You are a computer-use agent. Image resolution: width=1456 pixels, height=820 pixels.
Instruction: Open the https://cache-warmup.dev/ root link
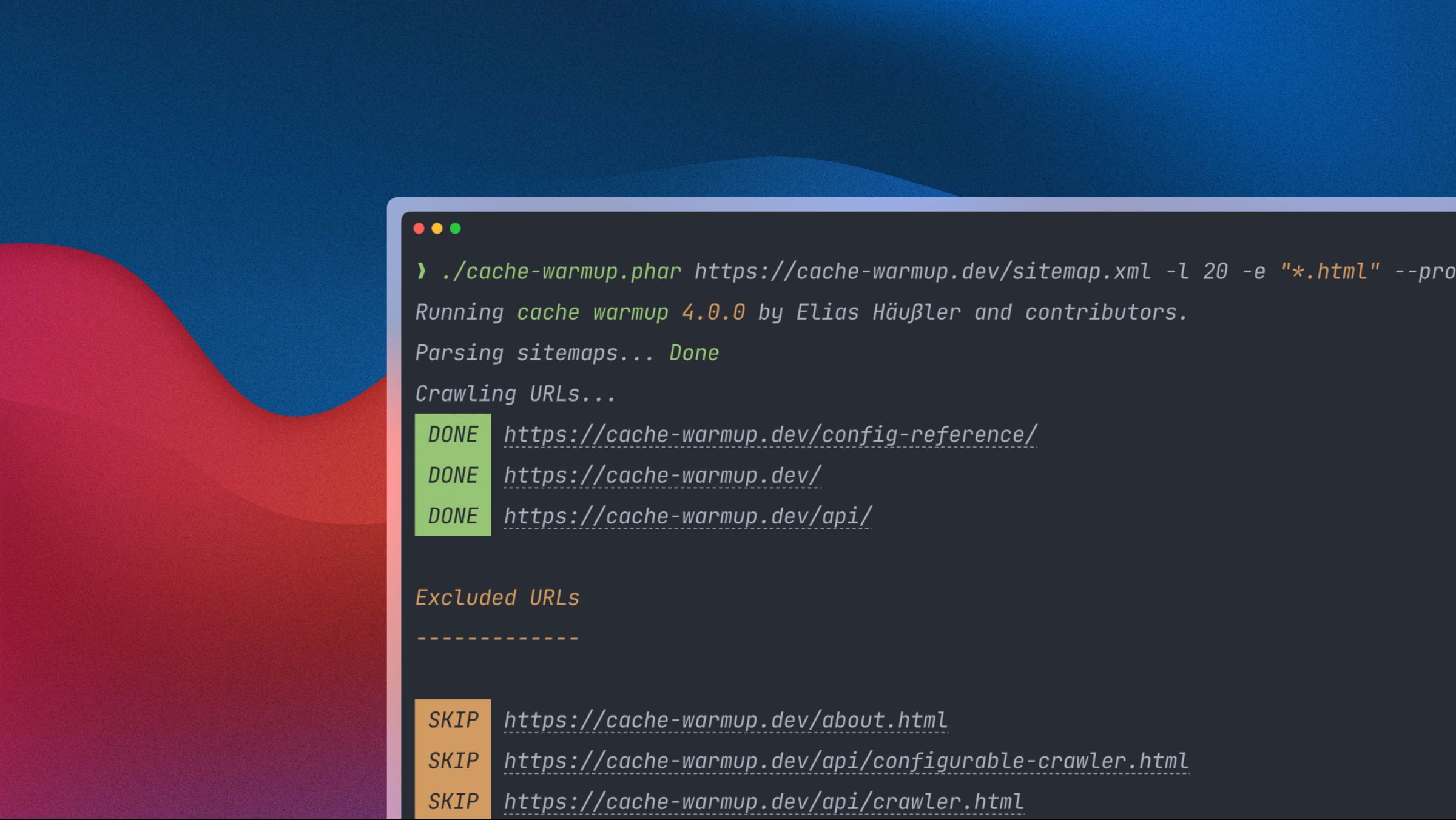click(662, 476)
